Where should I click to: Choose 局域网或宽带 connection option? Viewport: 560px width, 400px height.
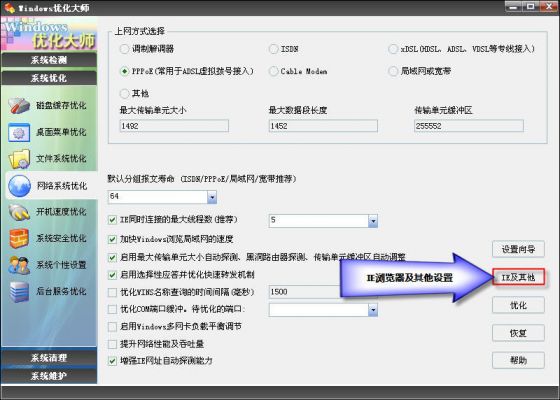pos(393,71)
